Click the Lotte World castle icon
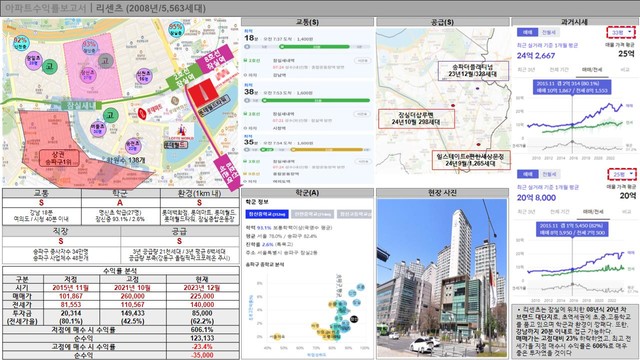This screenshot has height=360, width=640. coord(181,131)
